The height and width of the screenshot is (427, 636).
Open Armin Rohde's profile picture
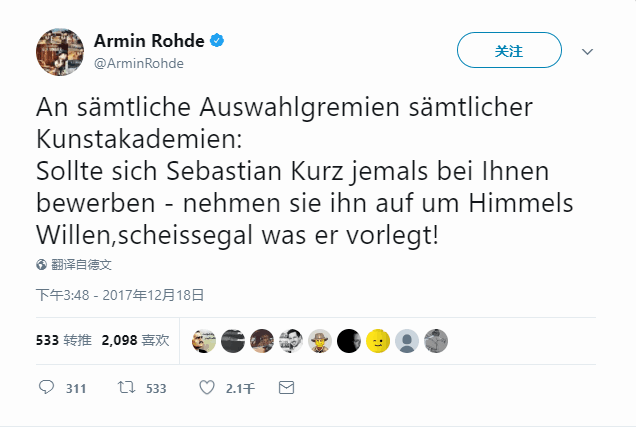click(59, 50)
